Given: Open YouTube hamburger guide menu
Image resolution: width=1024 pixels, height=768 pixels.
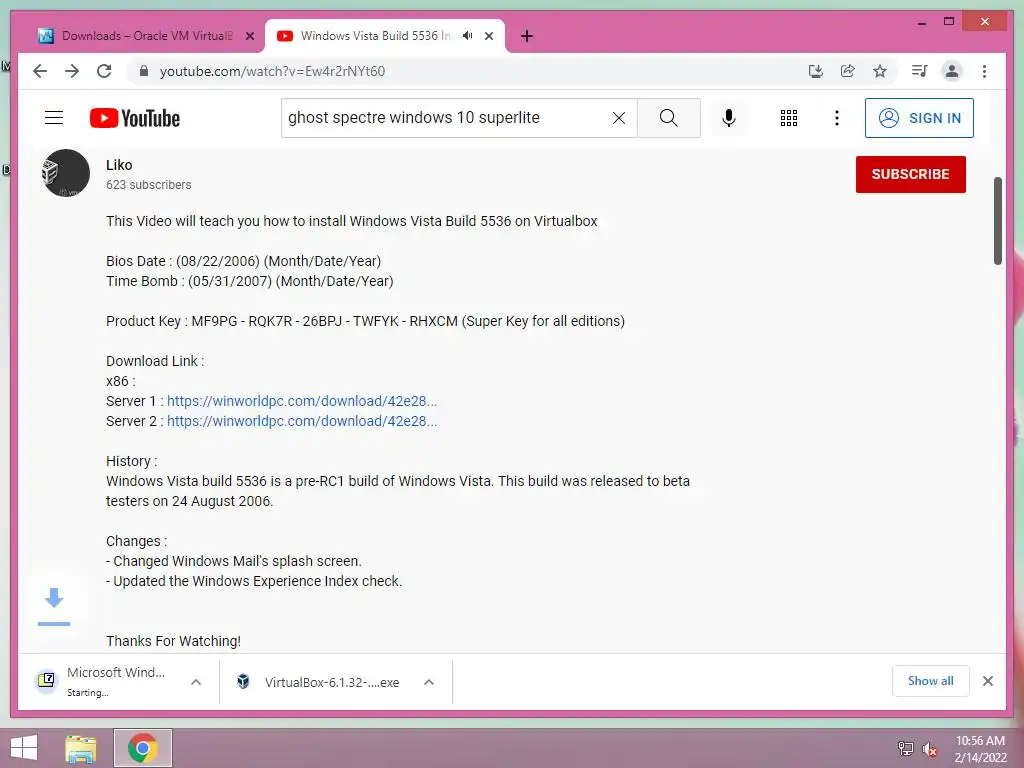Looking at the screenshot, I should click(x=54, y=118).
